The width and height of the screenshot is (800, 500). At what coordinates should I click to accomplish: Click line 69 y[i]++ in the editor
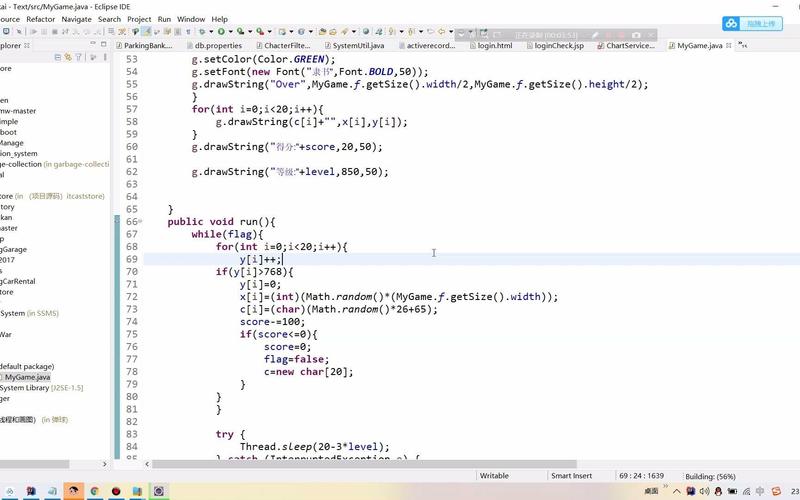click(x=260, y=259)
